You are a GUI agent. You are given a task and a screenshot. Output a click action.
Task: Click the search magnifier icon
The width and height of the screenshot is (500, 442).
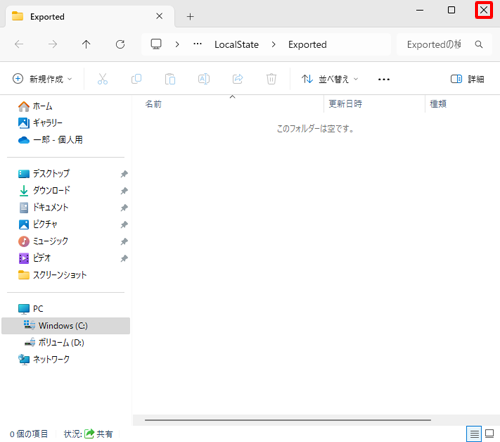click(x=479, y=44)
